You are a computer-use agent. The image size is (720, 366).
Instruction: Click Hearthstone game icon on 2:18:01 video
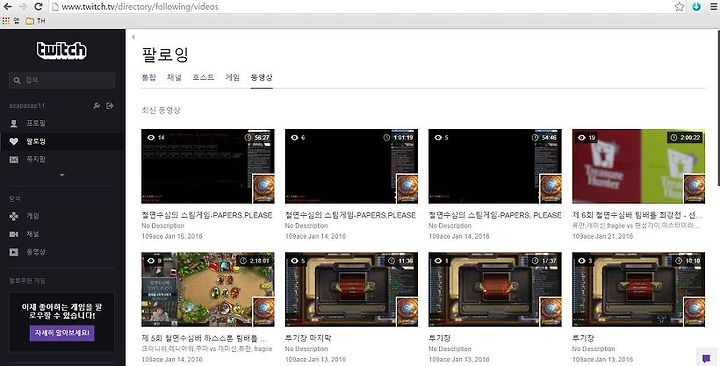click(x=264, y=312)
